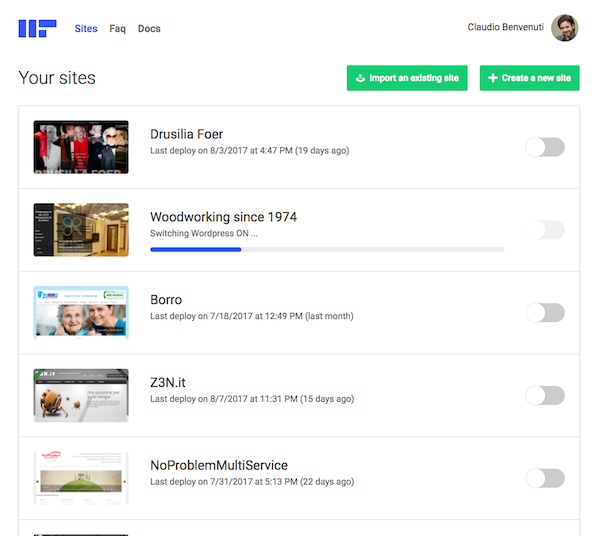Image resolution: width=600 pixels, height=536 pixels.
Task: Click the Claudio Benvenuti user name
Action: click(x=505, y=27)
